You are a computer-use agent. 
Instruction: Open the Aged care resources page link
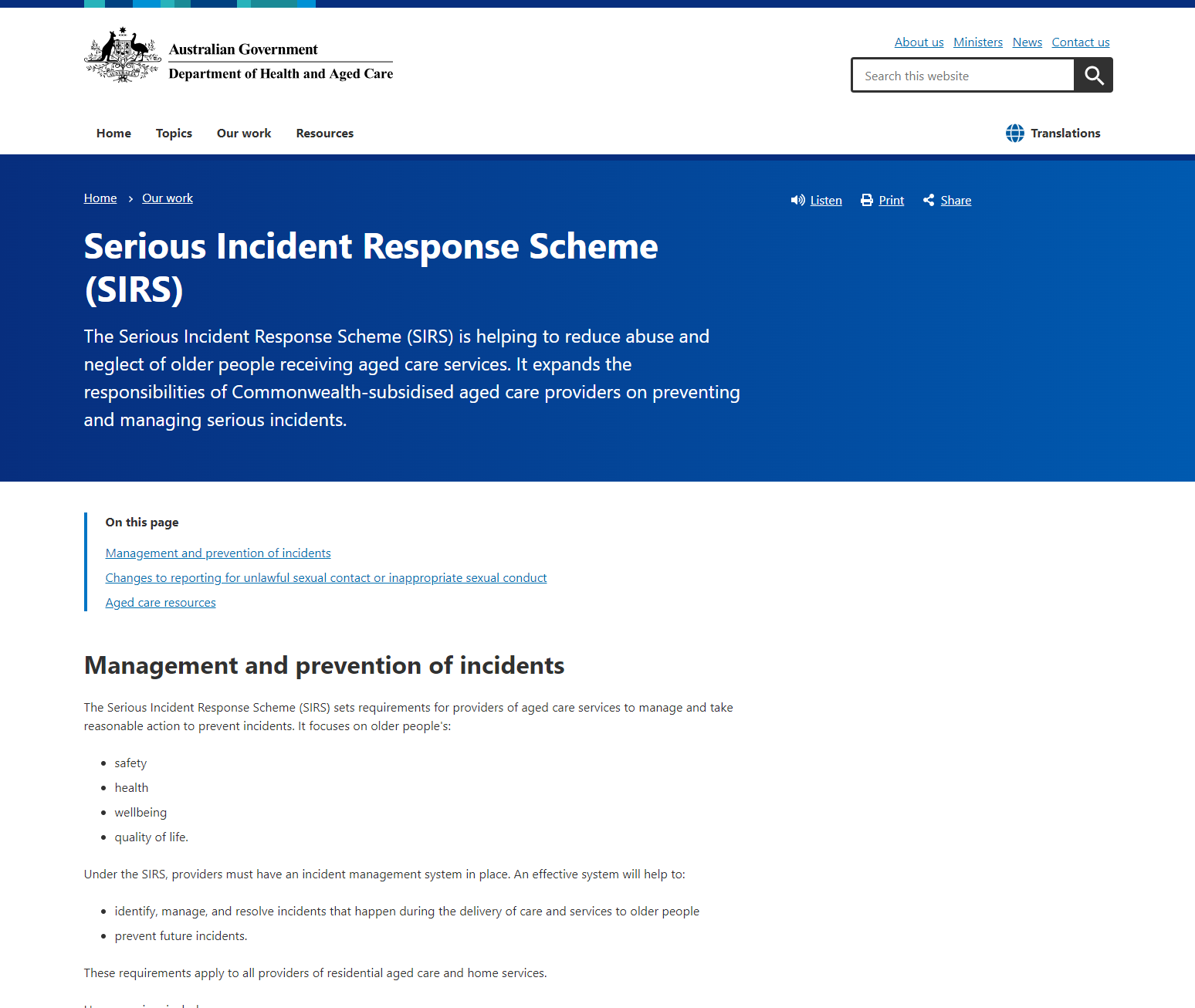tap(160, 602)
